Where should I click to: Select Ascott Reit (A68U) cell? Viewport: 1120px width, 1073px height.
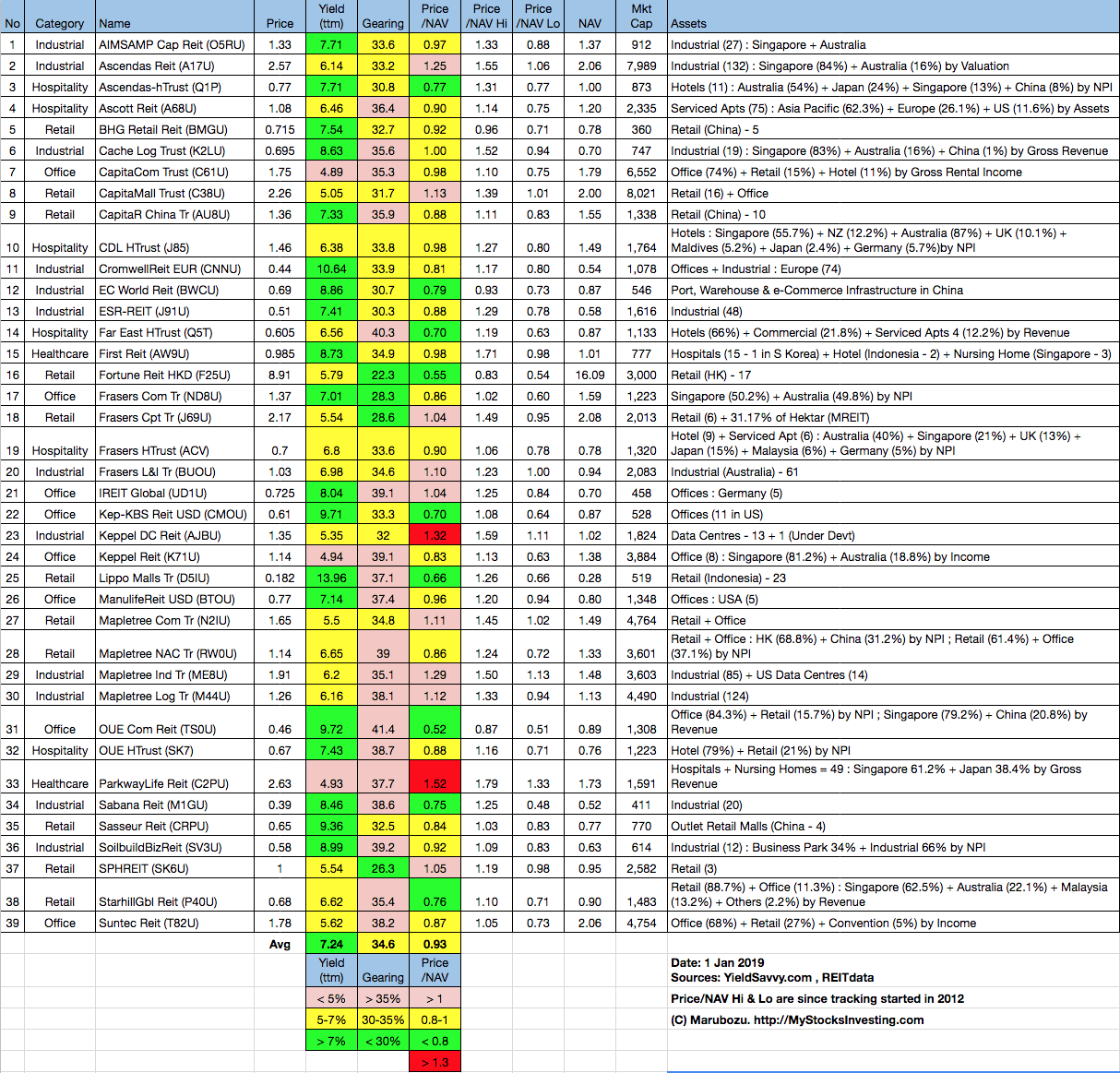(174, 108)
